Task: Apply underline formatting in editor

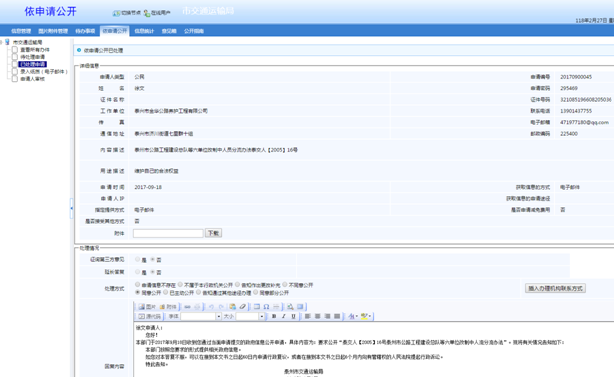Action: point(293,316)
